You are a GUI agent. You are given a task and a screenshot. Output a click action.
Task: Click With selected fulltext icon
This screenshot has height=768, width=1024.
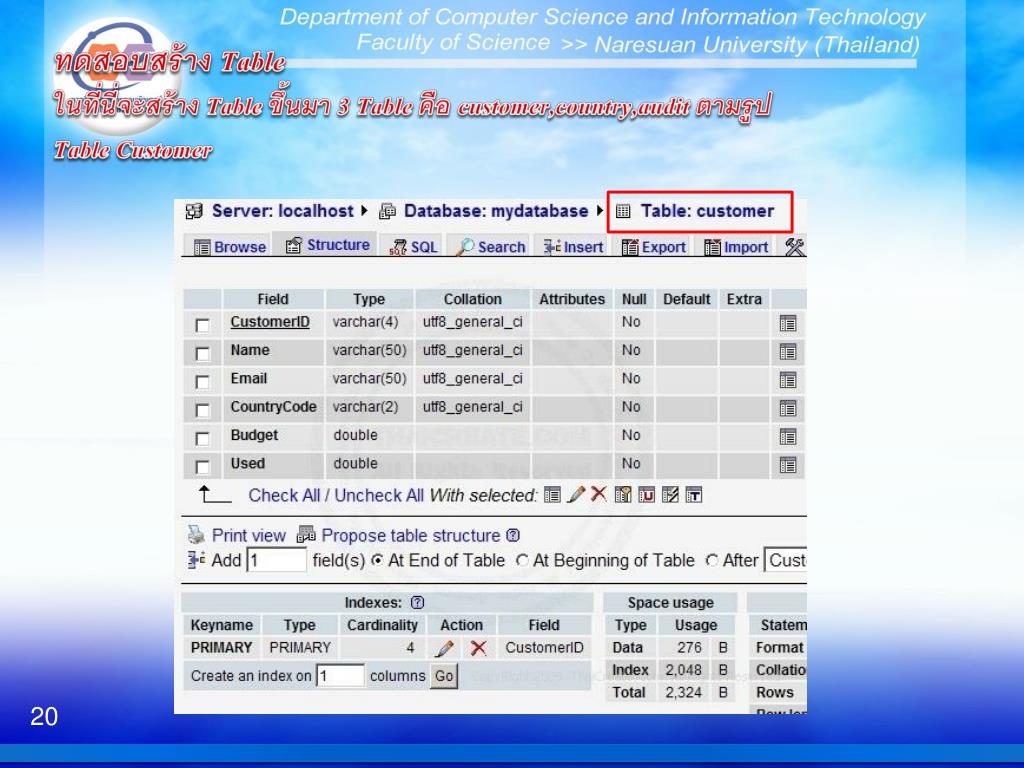click(694, 494)
